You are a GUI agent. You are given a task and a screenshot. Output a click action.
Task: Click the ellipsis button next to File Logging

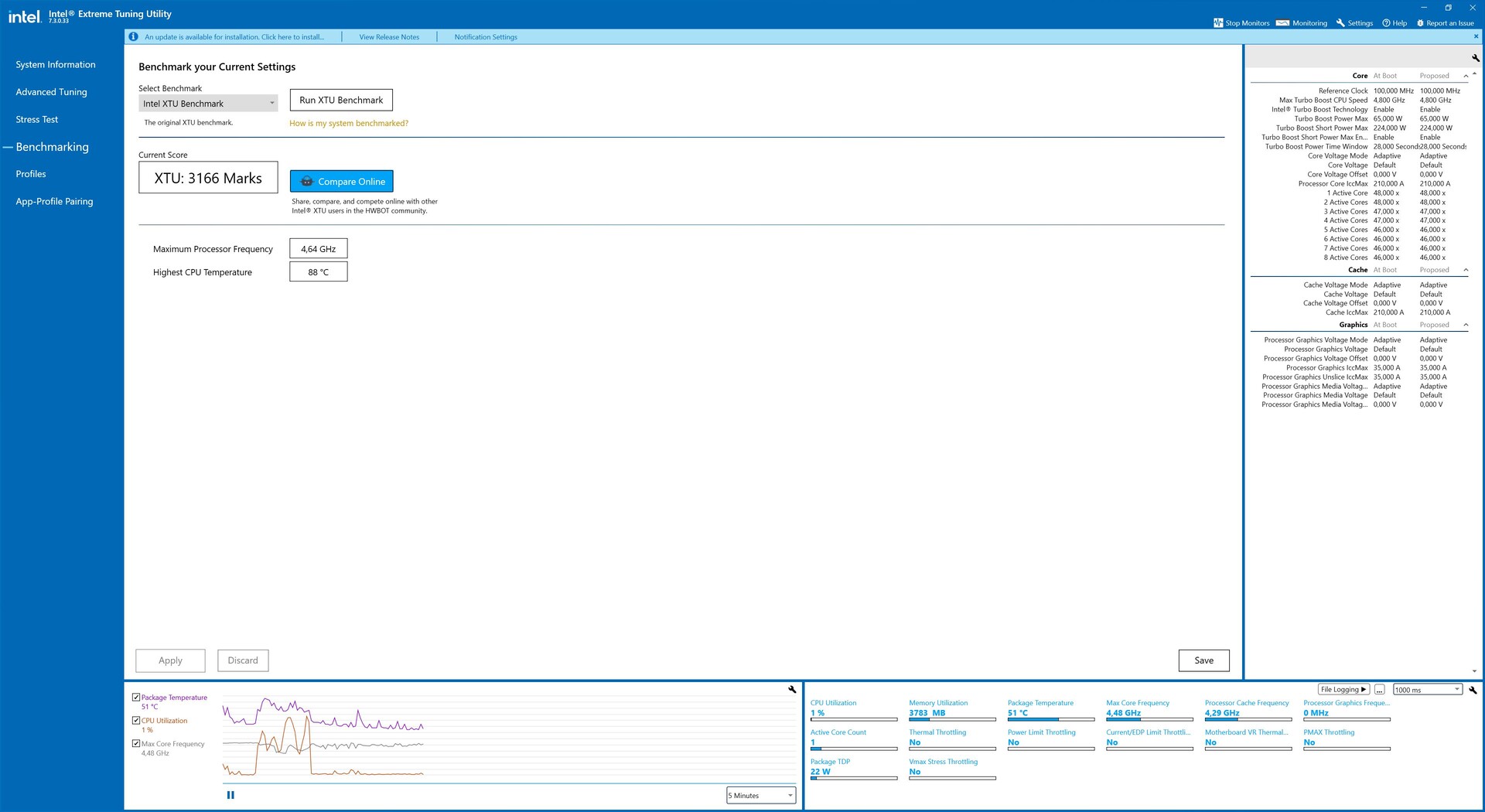pos(1379,690)
